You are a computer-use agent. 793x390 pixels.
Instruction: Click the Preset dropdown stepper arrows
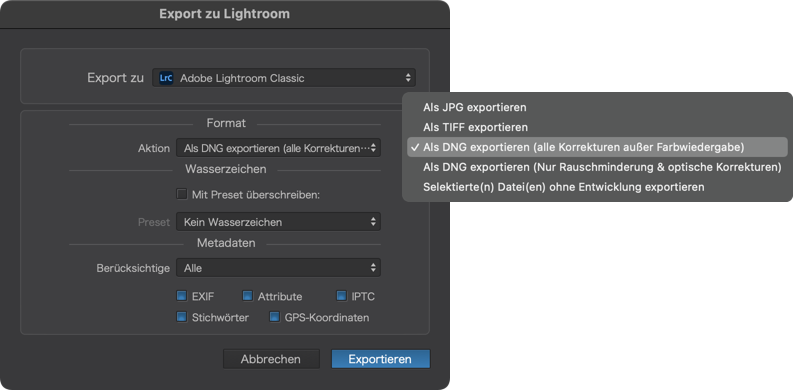pyautogui.click(x=373, y=222)
